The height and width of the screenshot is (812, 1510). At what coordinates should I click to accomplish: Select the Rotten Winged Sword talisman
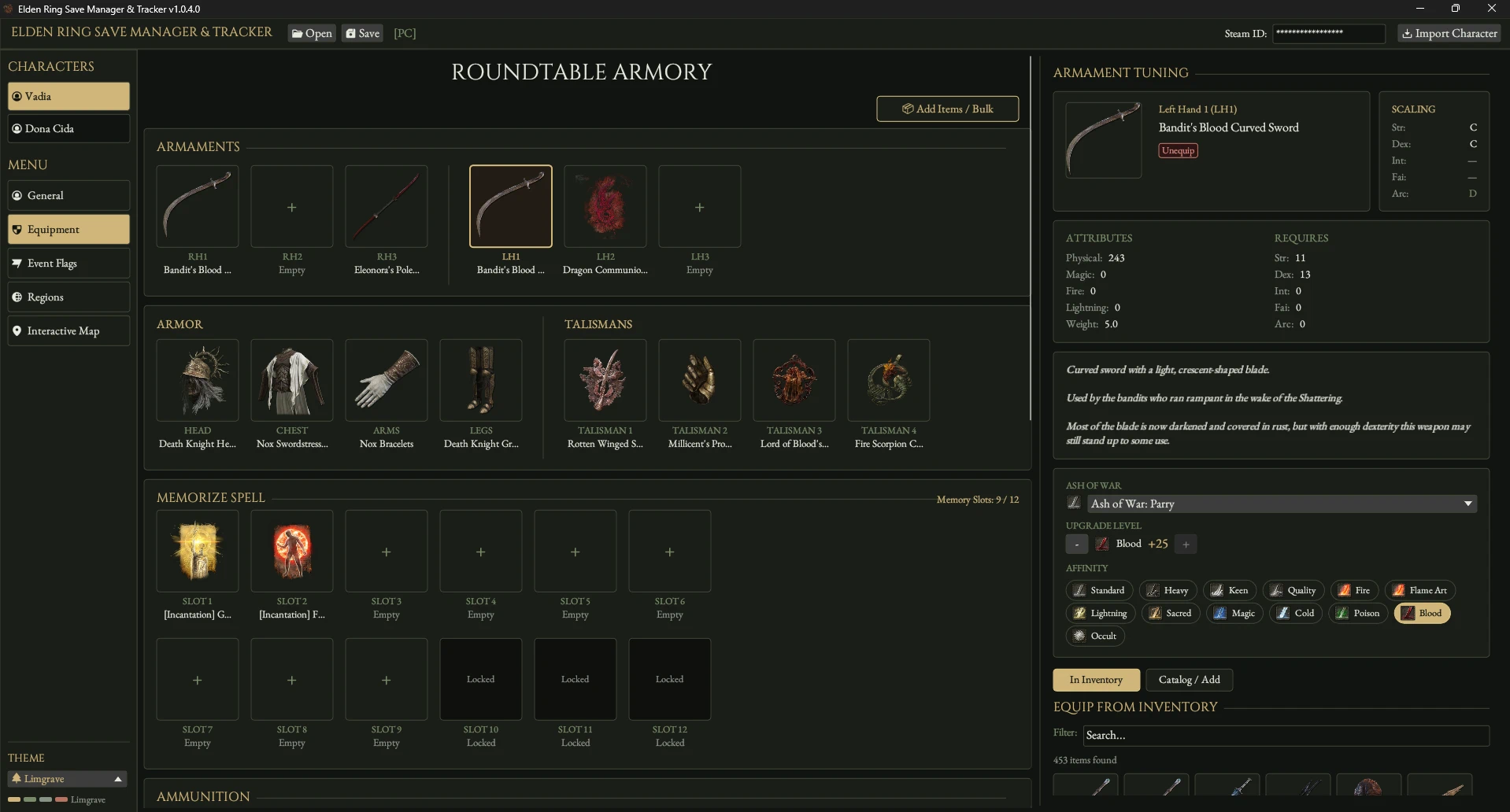click(x=605, y=380)
